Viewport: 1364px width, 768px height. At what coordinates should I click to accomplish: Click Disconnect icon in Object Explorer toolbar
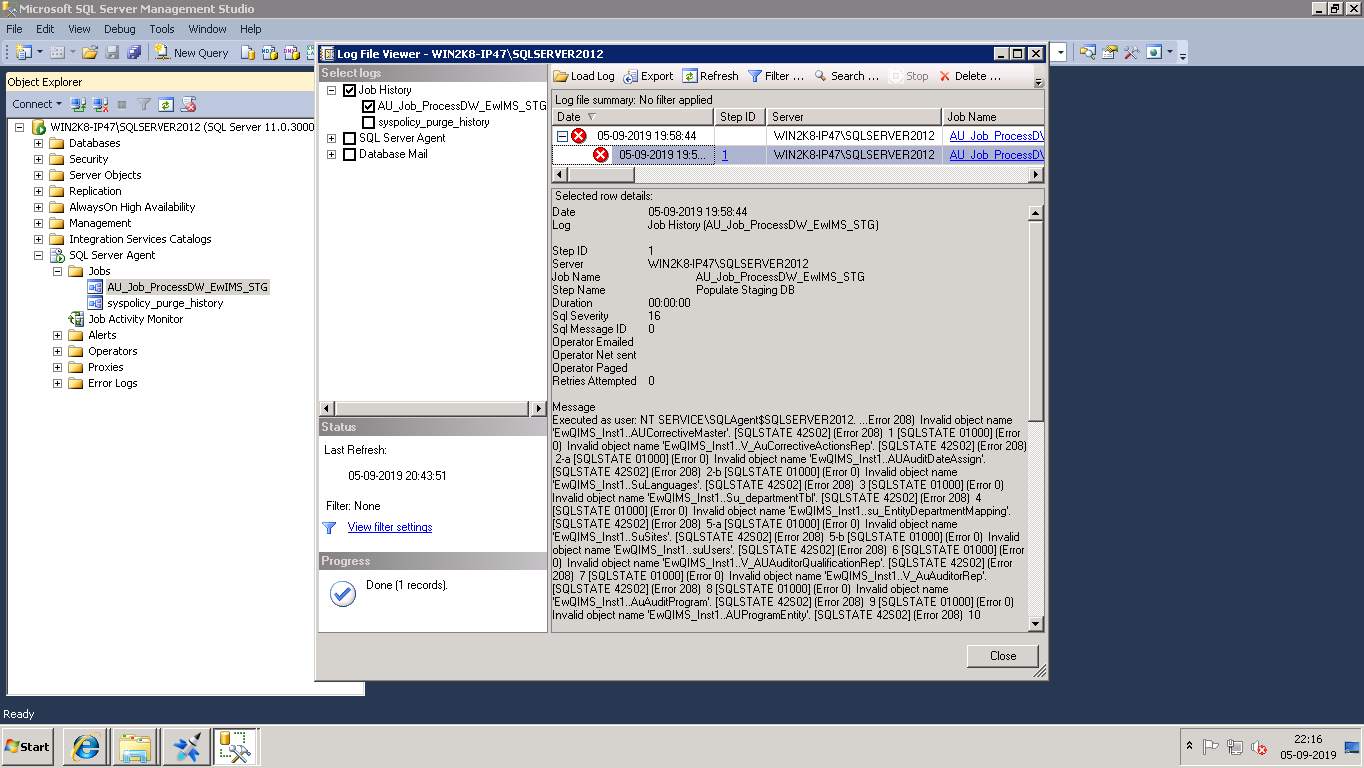[100, 104]
